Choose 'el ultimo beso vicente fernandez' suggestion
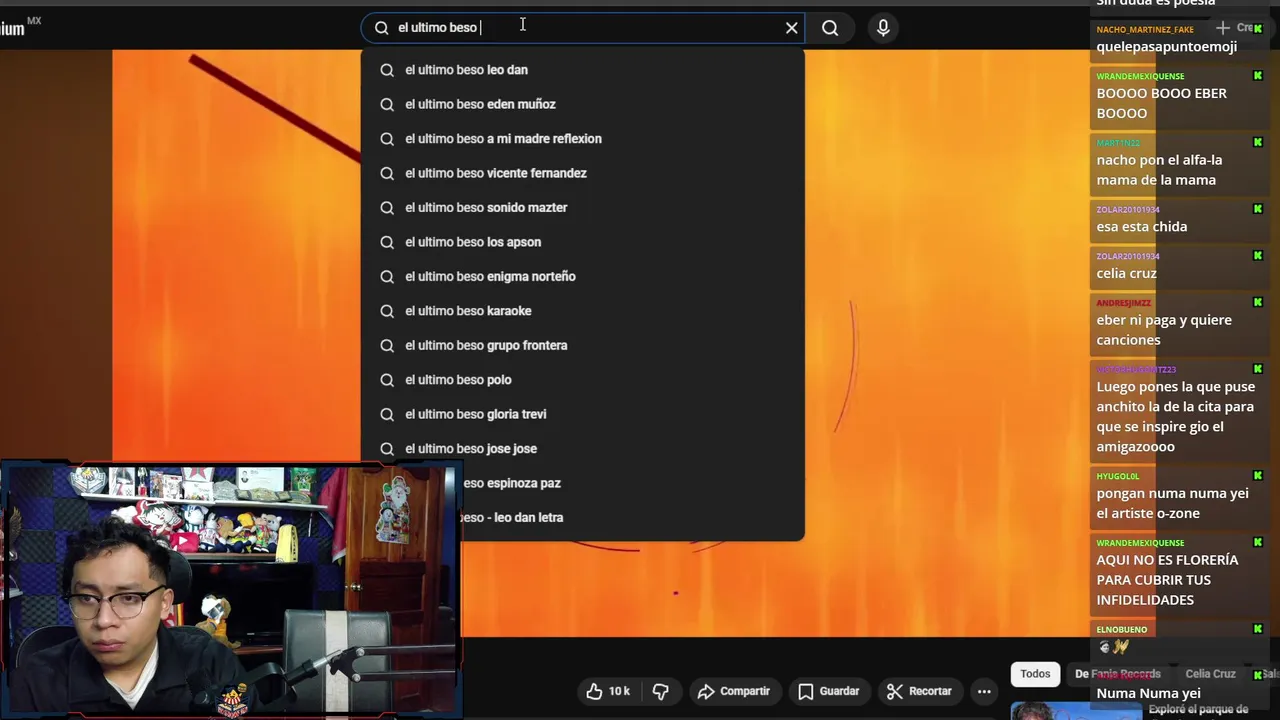The image size is (1280, 720). pos(583,173)
